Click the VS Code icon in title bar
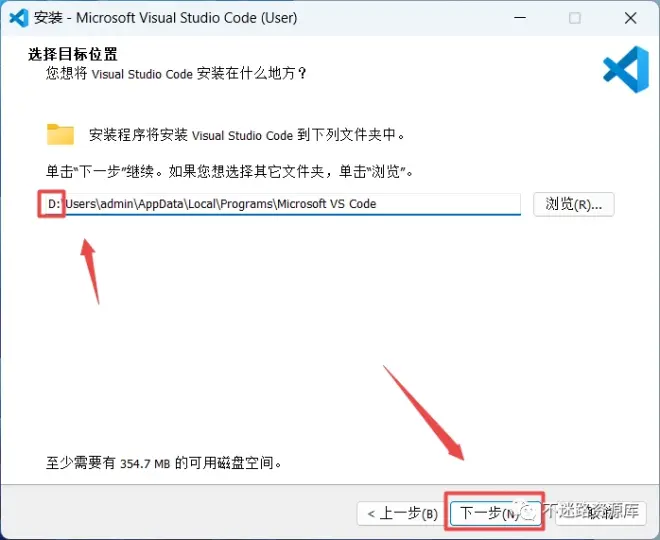This screenshot has height=540, width=660. tap(19, 18)
